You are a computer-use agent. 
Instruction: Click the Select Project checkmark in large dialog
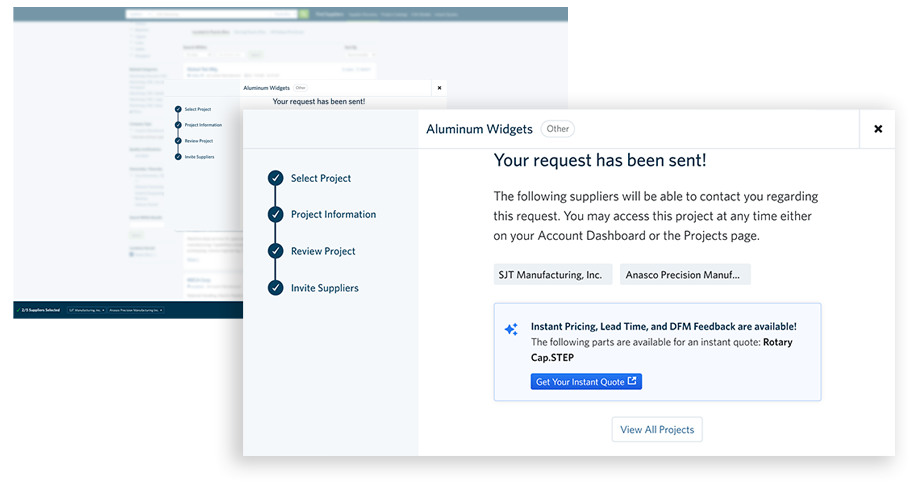[x=275, y=178]
